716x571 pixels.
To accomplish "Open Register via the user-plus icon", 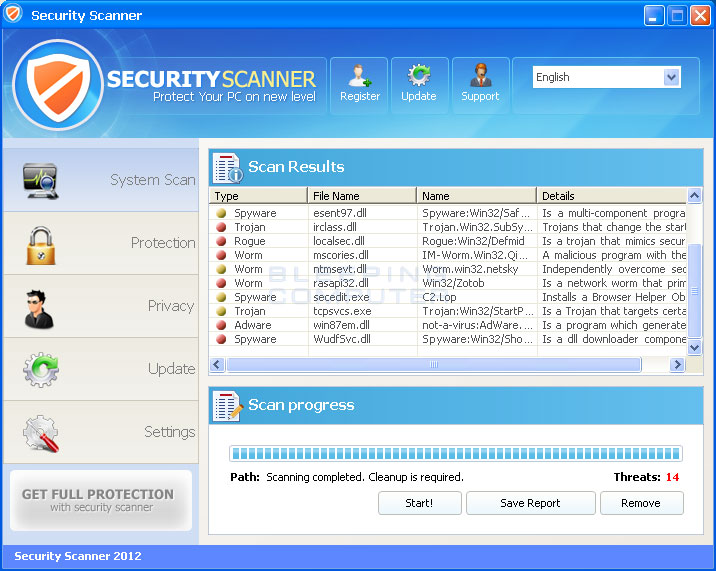I will click(359, 75).
